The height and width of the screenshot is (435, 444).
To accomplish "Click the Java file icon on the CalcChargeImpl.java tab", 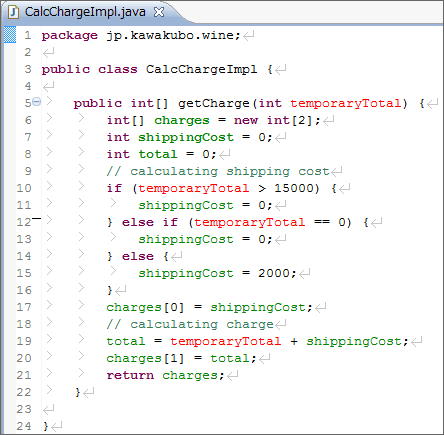I will (x=13, y=12).
